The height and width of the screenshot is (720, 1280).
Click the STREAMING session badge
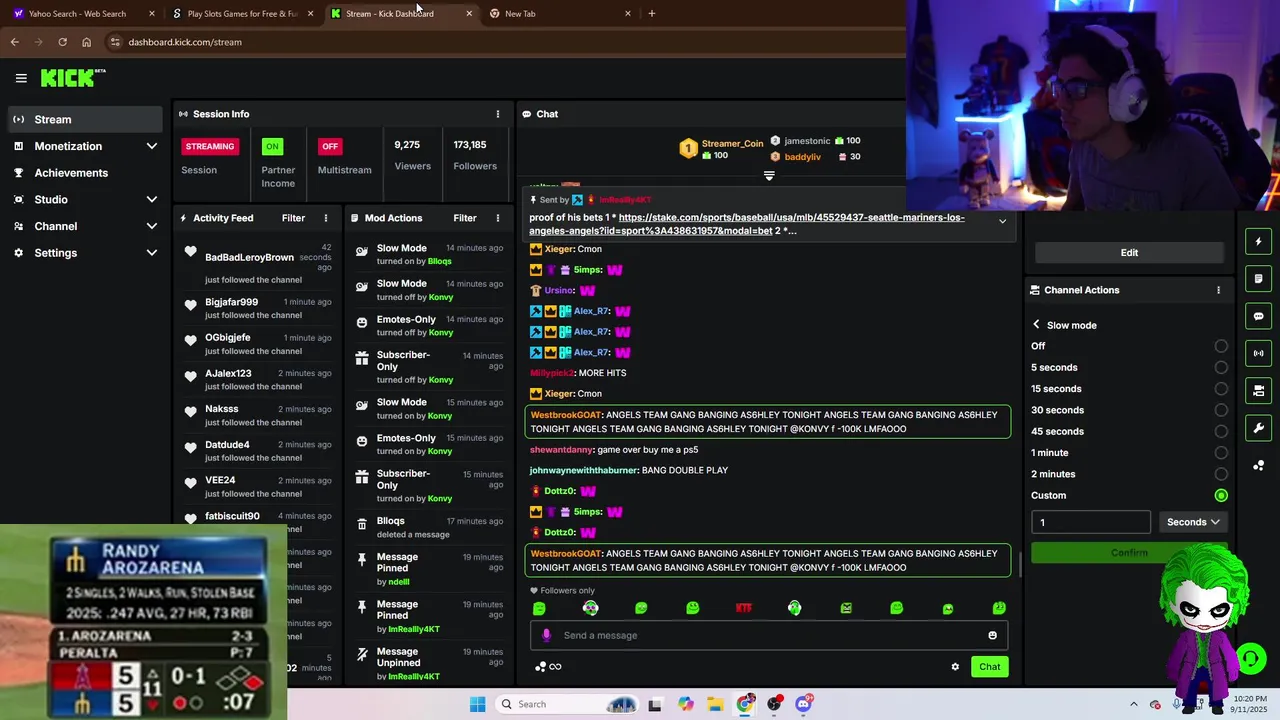(x=209, y=146)
